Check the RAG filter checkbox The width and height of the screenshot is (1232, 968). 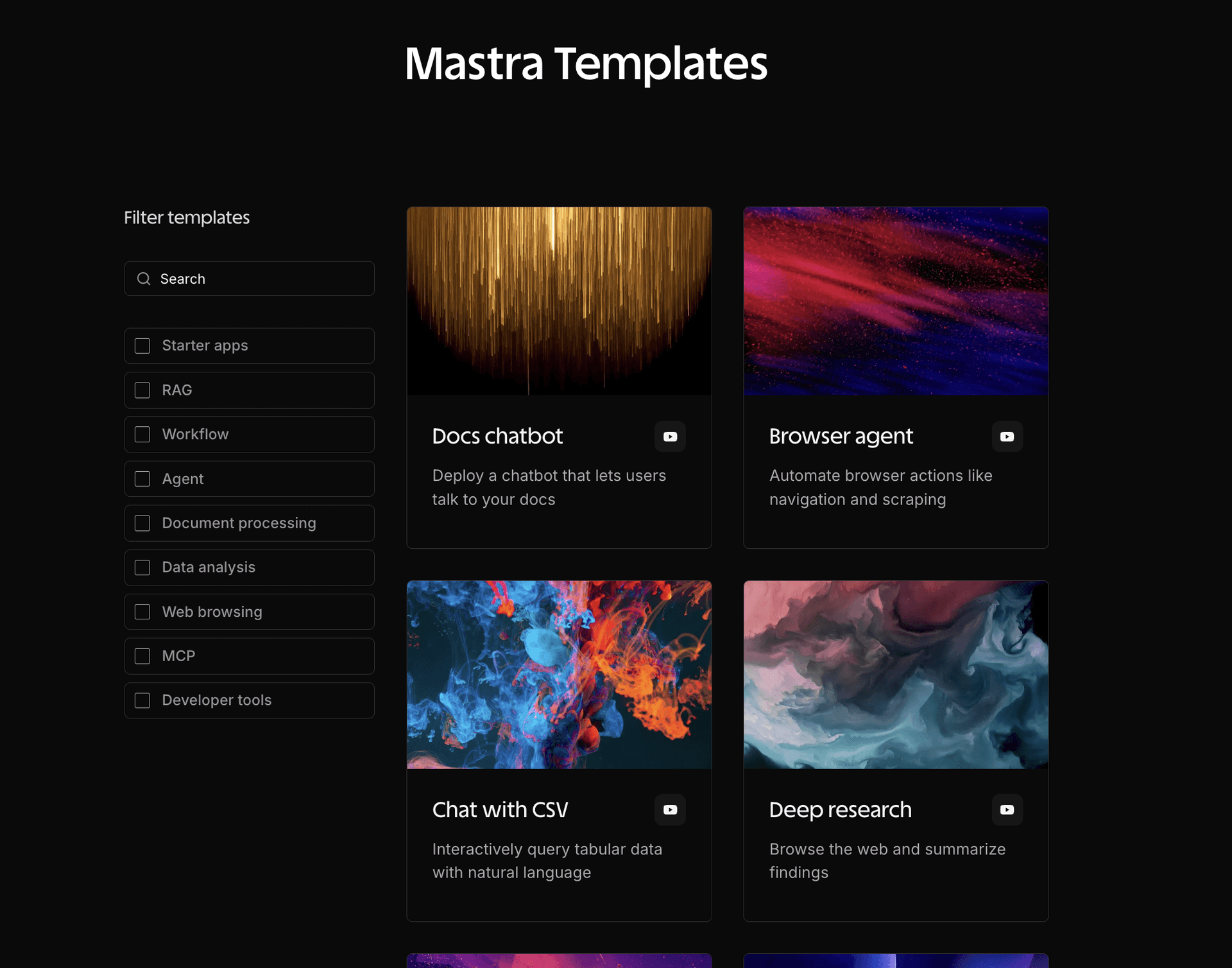tap(142, 390)
